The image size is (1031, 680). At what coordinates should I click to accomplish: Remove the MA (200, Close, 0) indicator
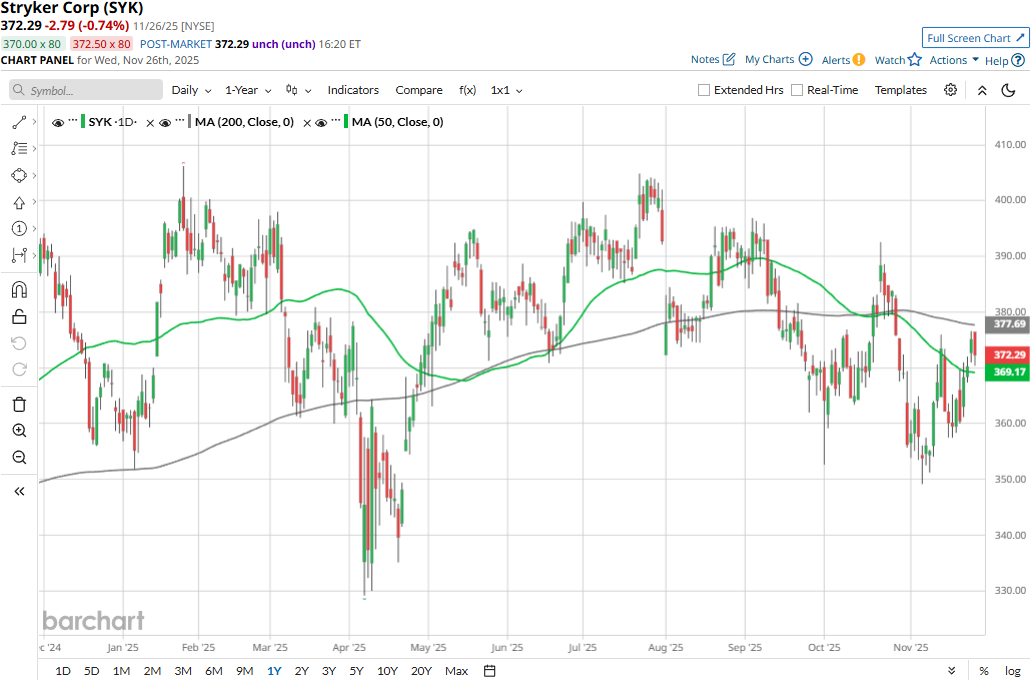[x=306, y=123]
